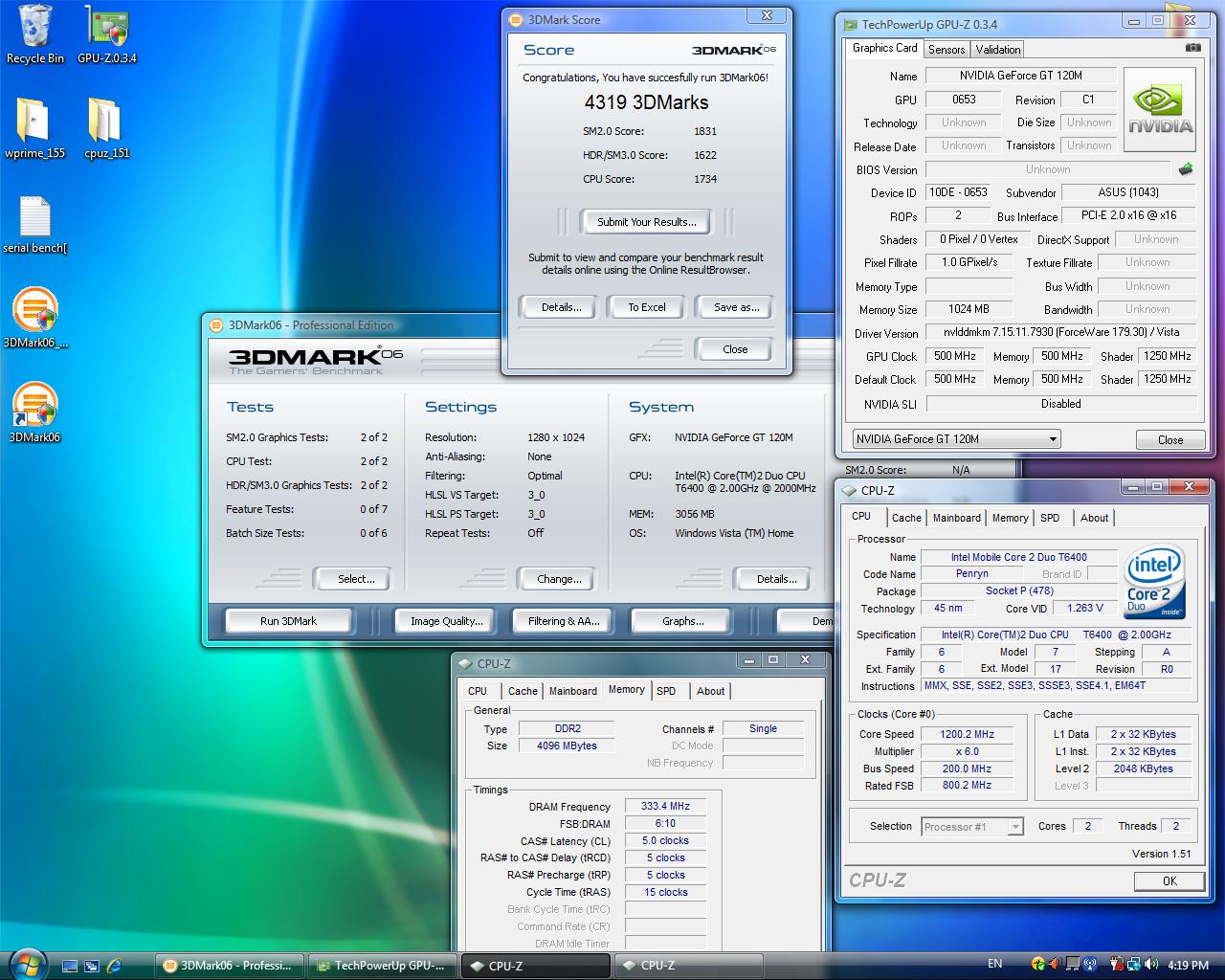The image size is (1225, 980).
Task: Click Show Desktop in Quick Launch
Action: point(69,965)
